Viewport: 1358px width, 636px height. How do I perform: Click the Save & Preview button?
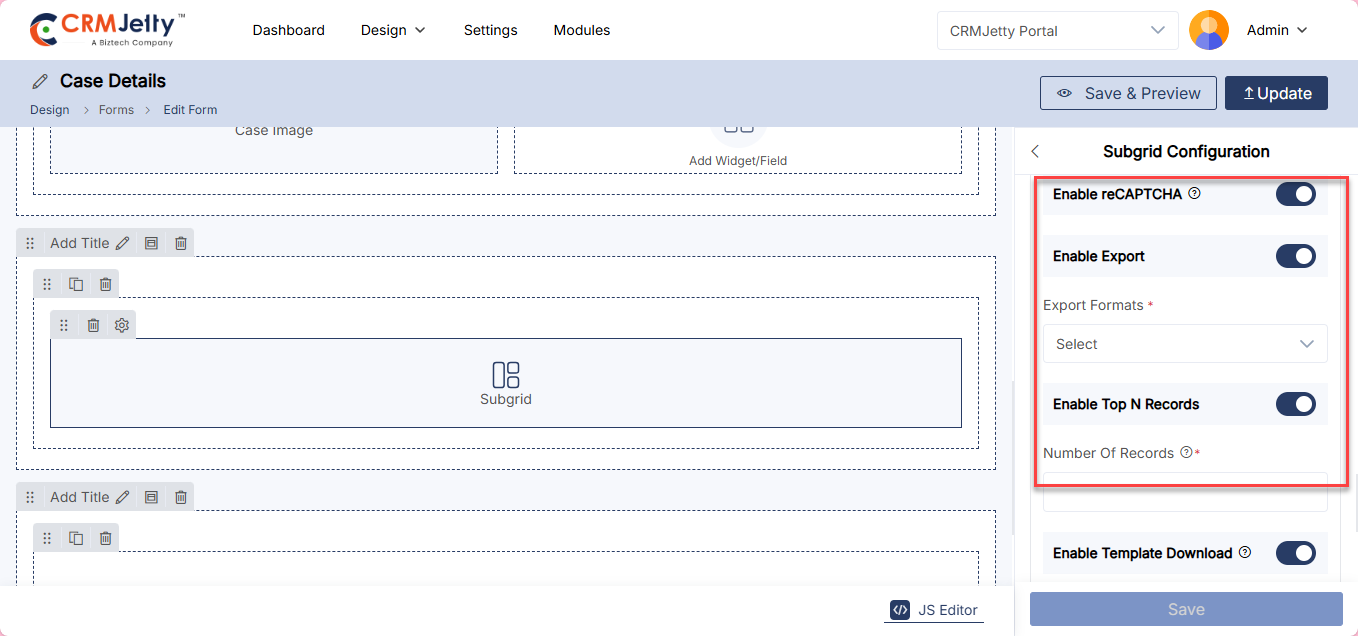[1128, 93]
